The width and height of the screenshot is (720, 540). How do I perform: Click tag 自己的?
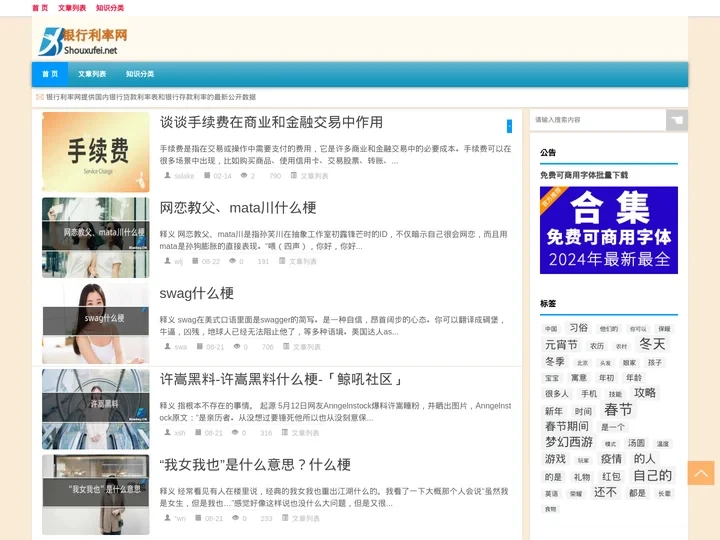(652, 475)
